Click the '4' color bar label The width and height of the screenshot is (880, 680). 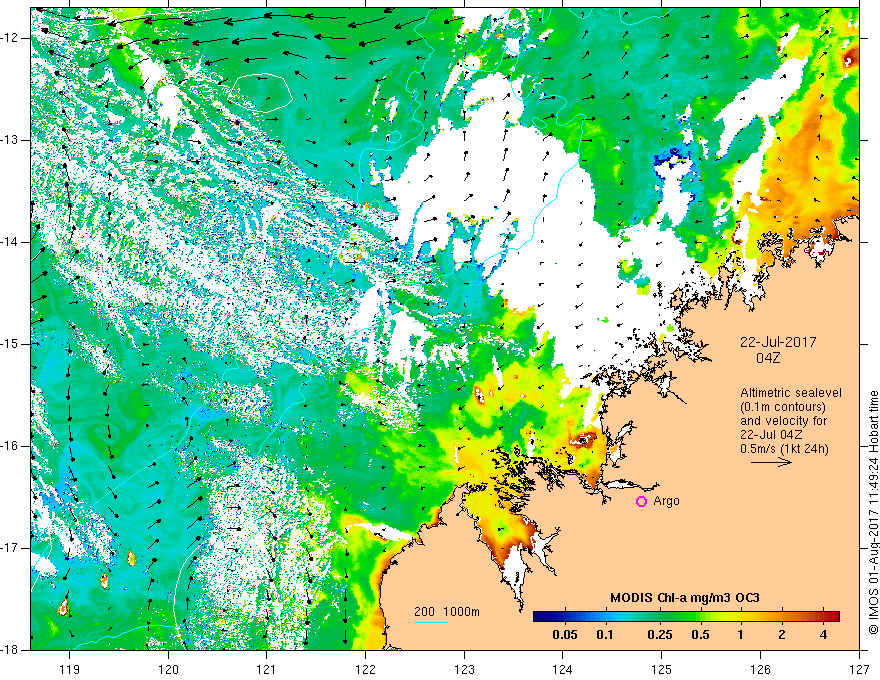(x=823, y=635)
